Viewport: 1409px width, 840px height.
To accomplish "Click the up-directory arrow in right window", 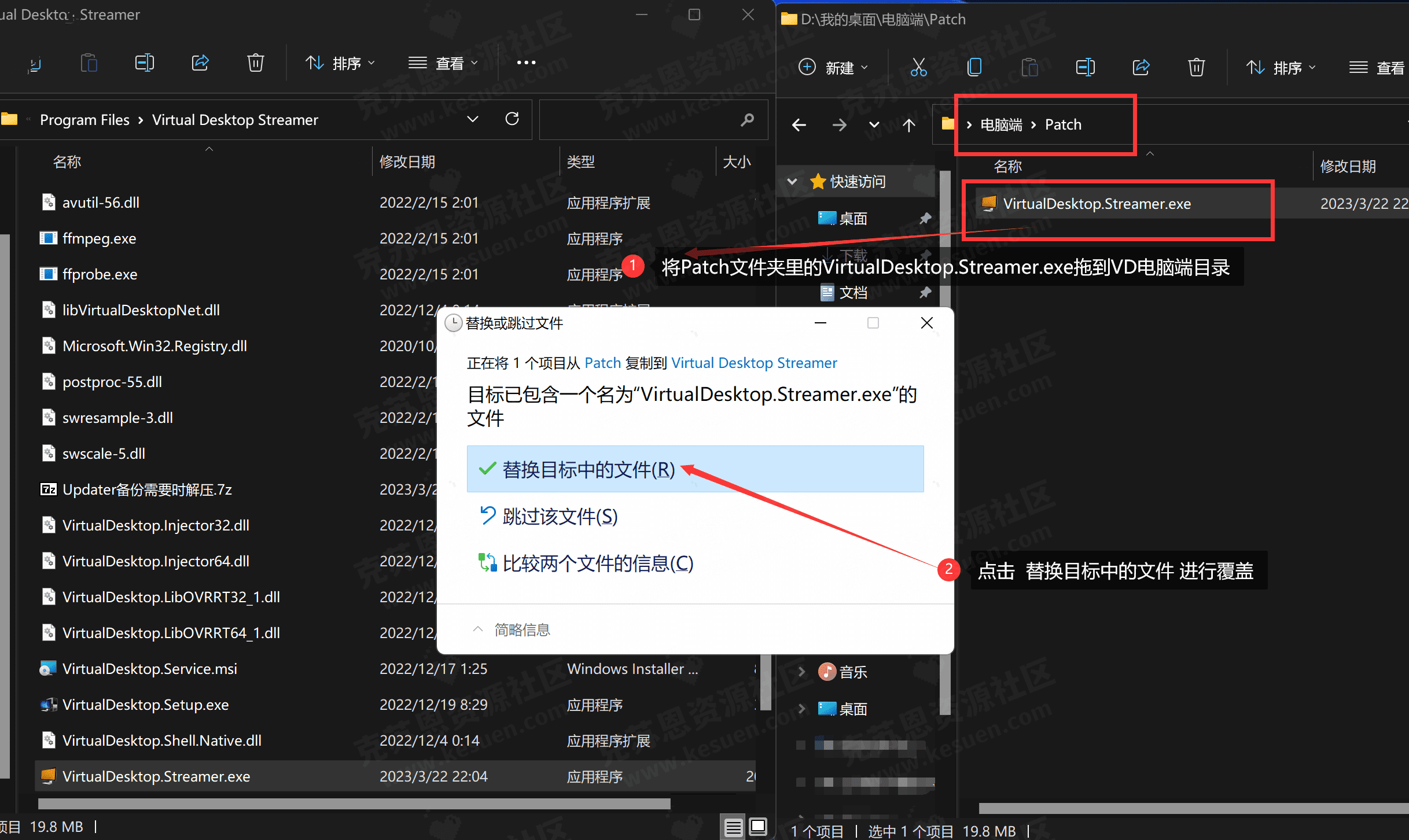I will coord(908,125).
